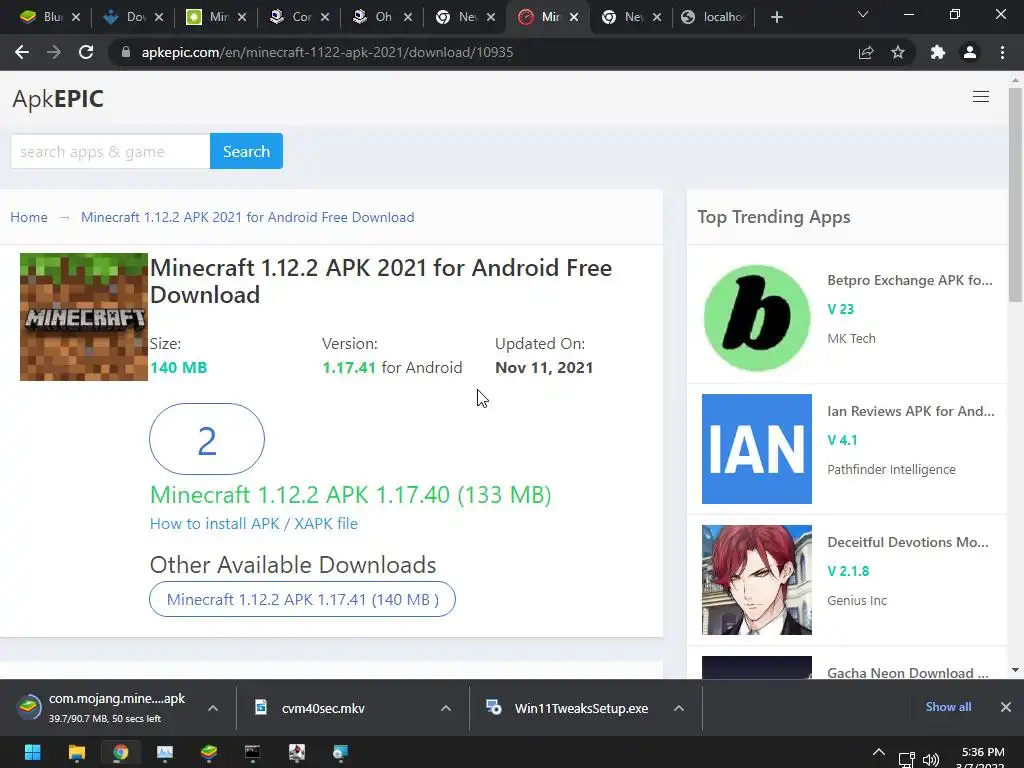Click the 'Pathfinder Intelligence' developer text

(x=891, y=470)
